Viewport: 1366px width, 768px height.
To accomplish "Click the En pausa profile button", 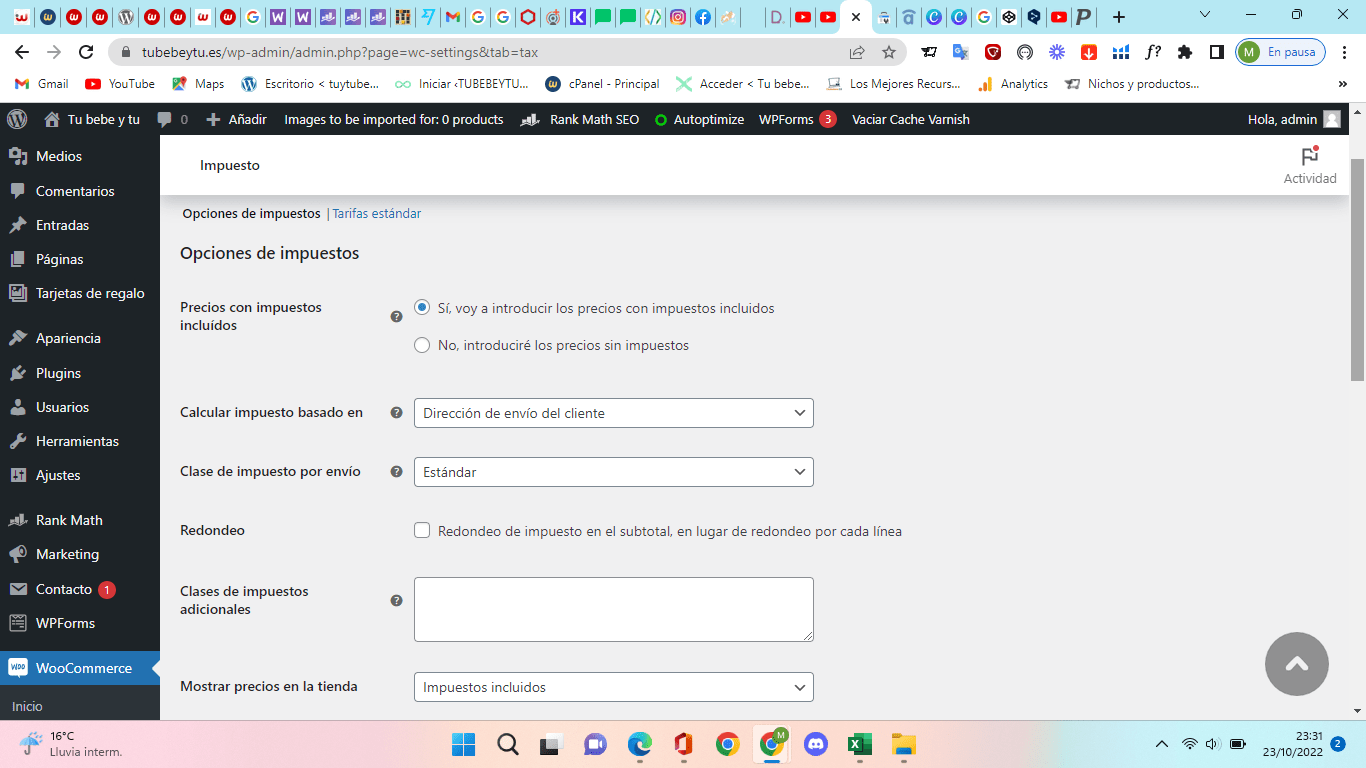I will coord(1281,52).
